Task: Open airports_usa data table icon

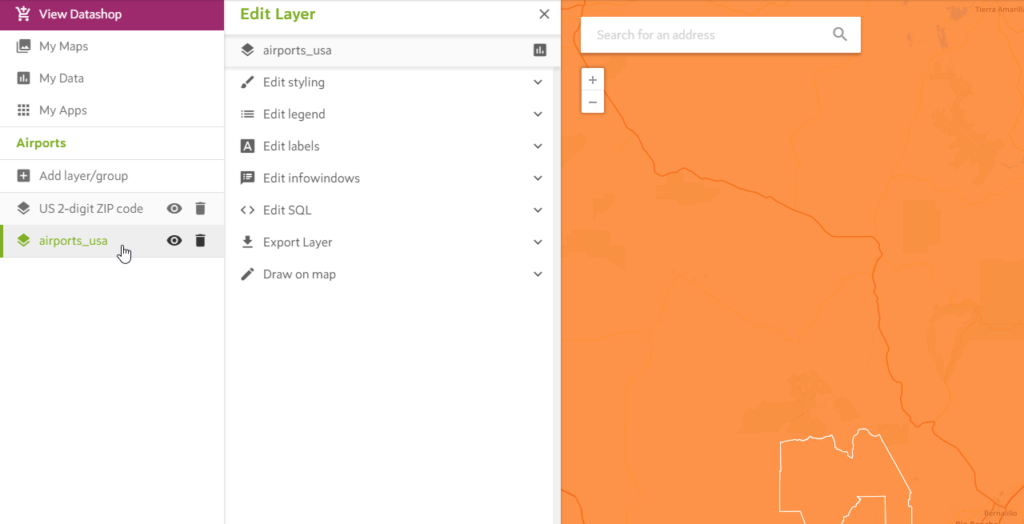Action: coord(539,50)
